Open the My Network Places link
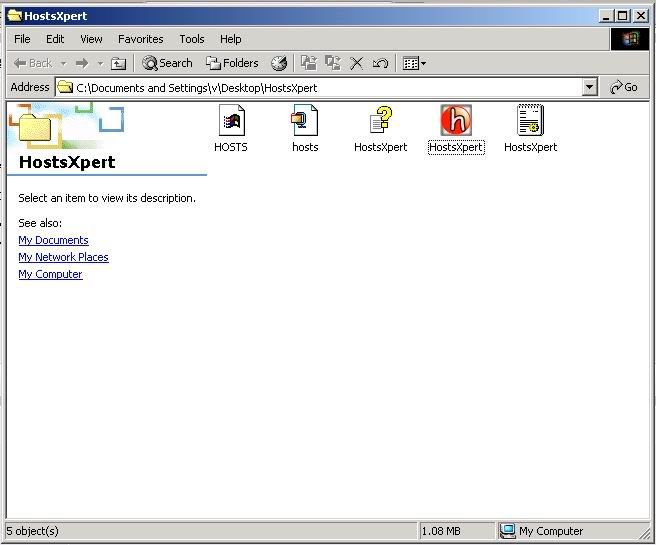The image size is (656, 545). (x=64, y=257)
